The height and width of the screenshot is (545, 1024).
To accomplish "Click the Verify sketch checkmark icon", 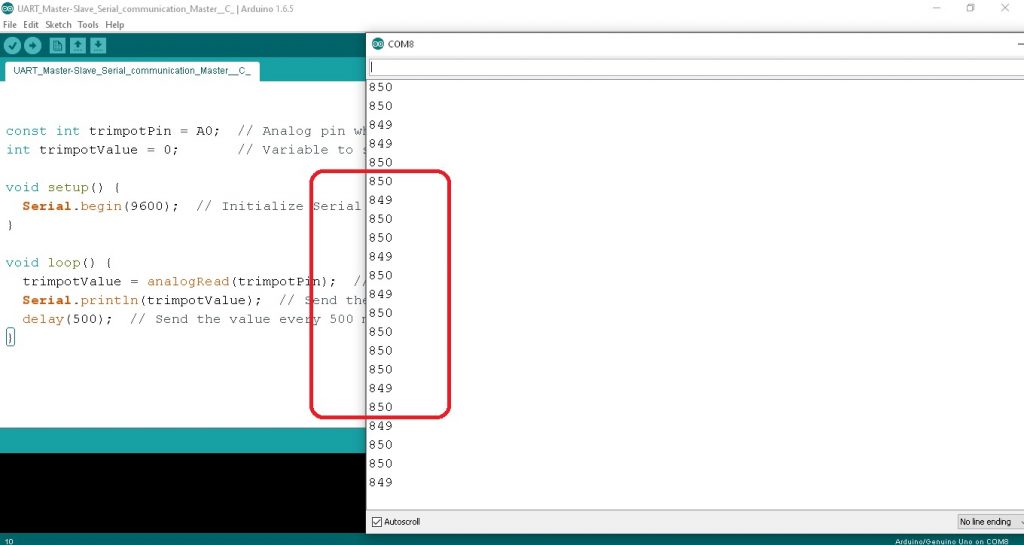I will coord(12,46).
